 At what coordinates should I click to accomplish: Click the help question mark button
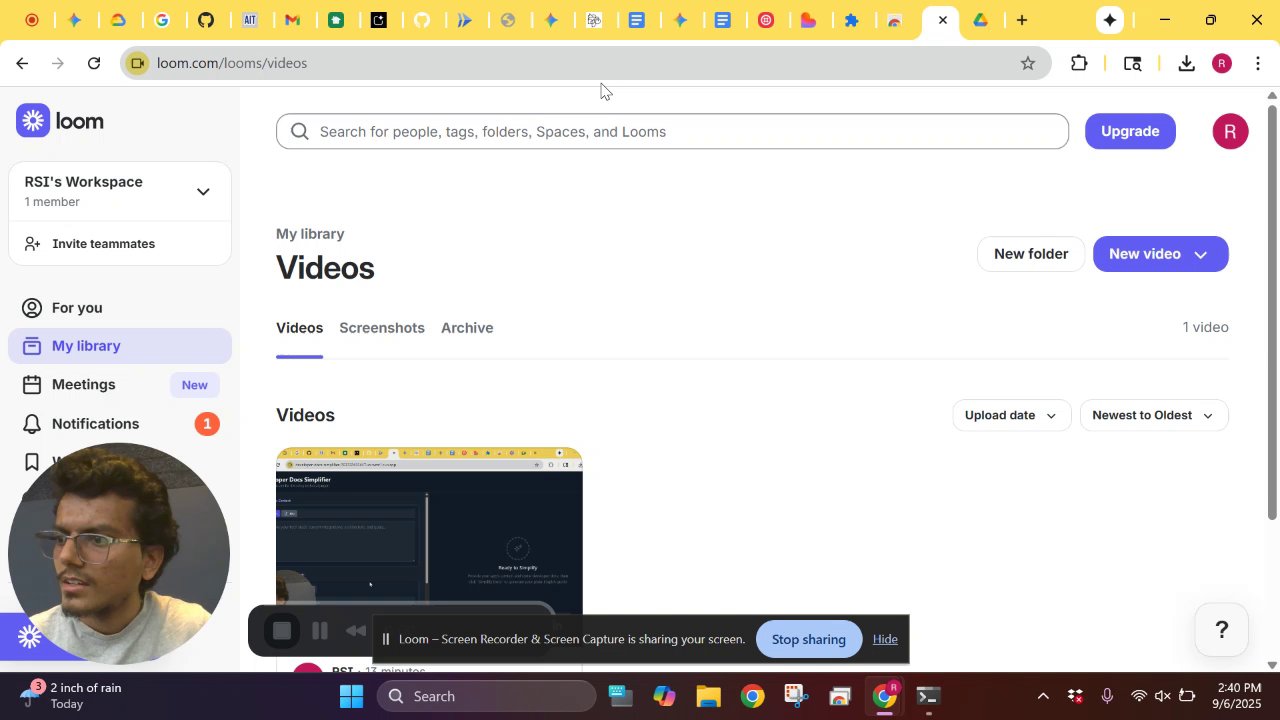[1221, 629]
